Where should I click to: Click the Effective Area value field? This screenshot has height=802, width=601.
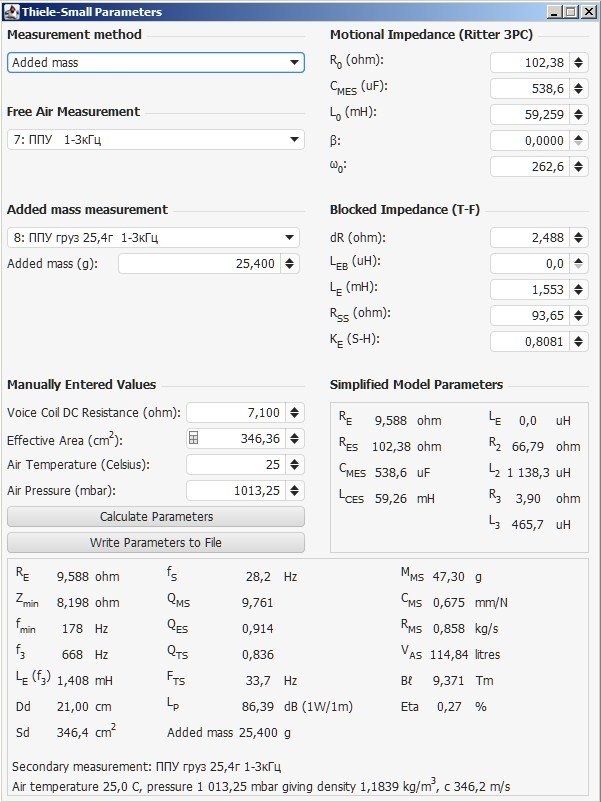244,438
